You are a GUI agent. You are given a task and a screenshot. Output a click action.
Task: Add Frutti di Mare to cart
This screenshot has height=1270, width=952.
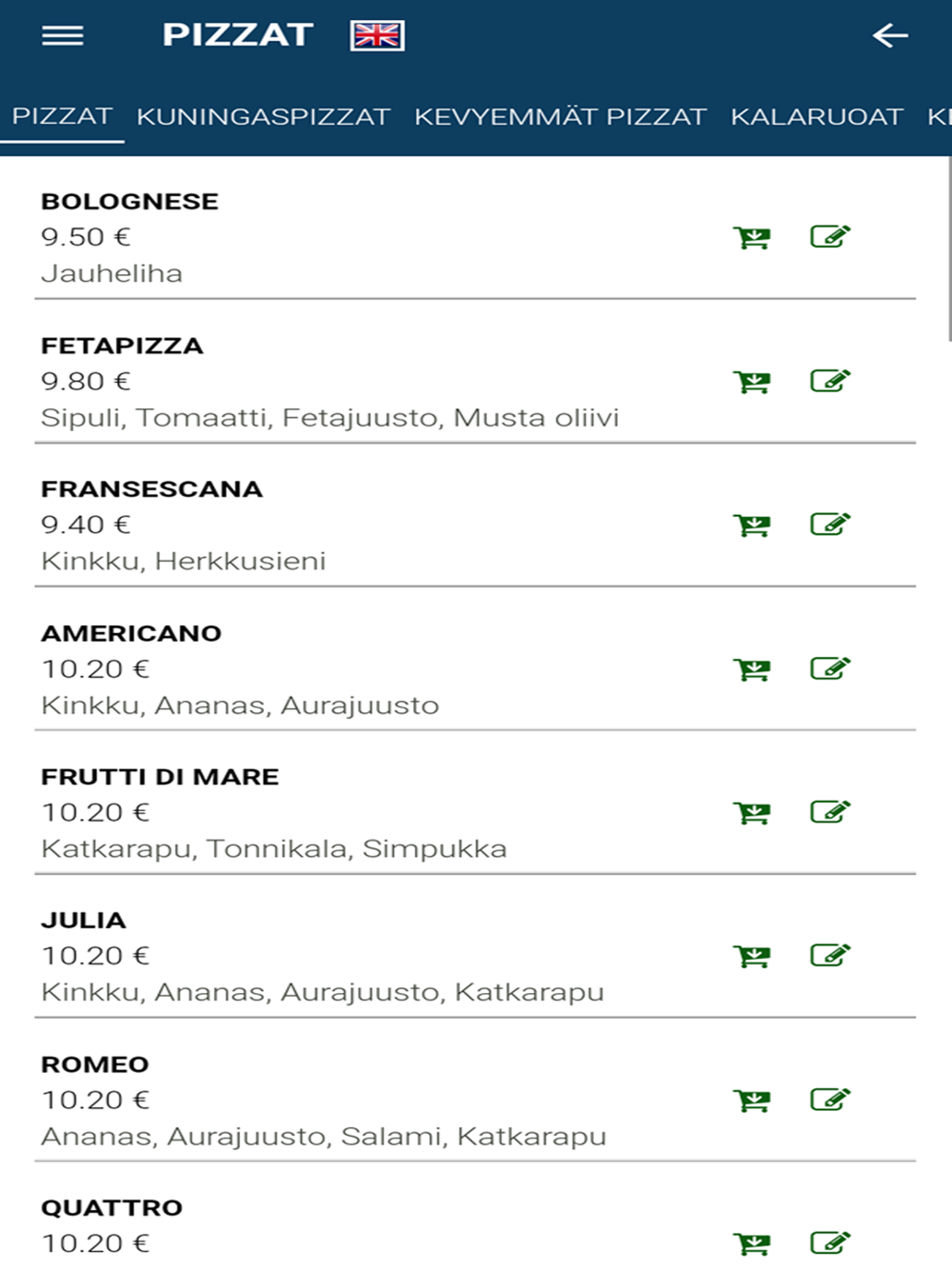[x=752, y=812]
